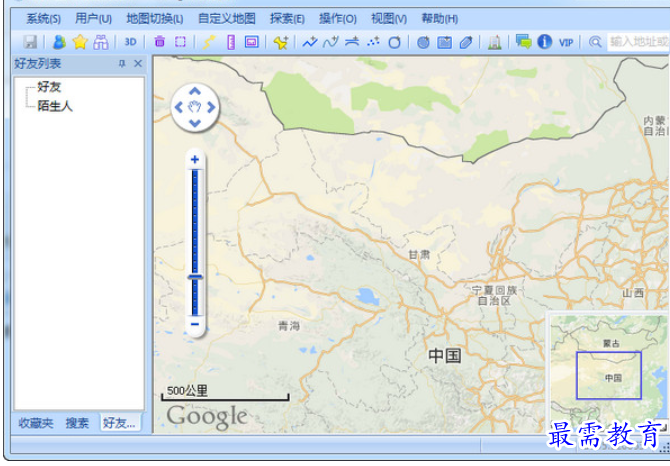Close the 好友列表 panel

pos(138,64)
